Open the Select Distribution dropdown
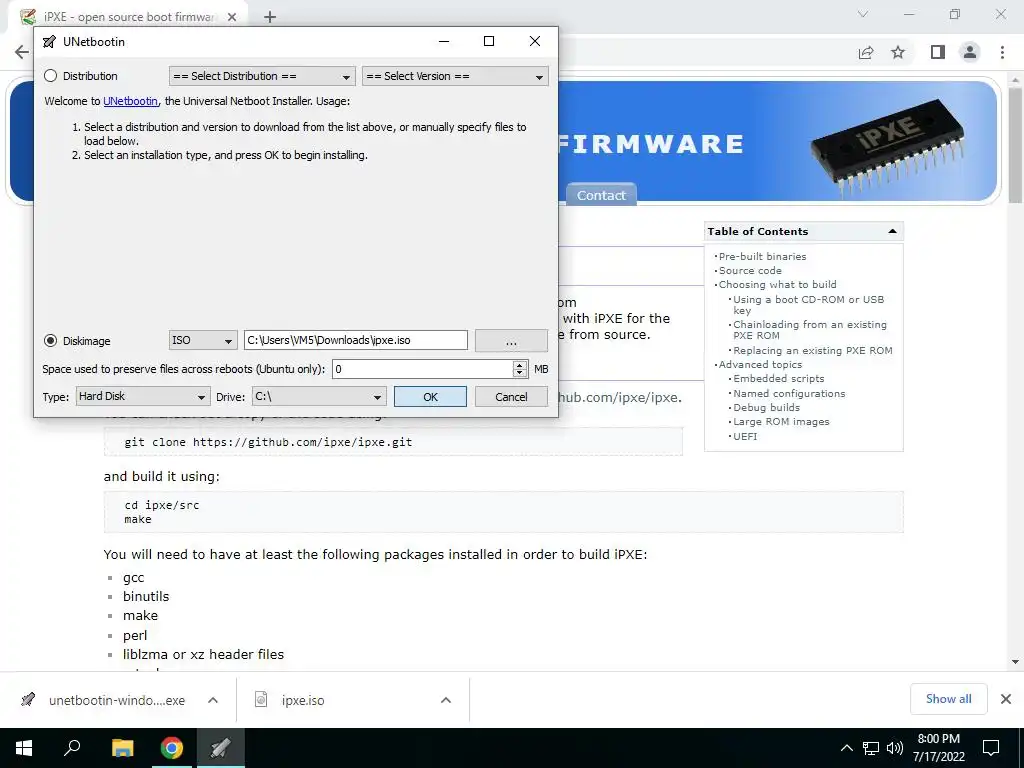Viewport: 1024px width, 768px height. point(262,76)
